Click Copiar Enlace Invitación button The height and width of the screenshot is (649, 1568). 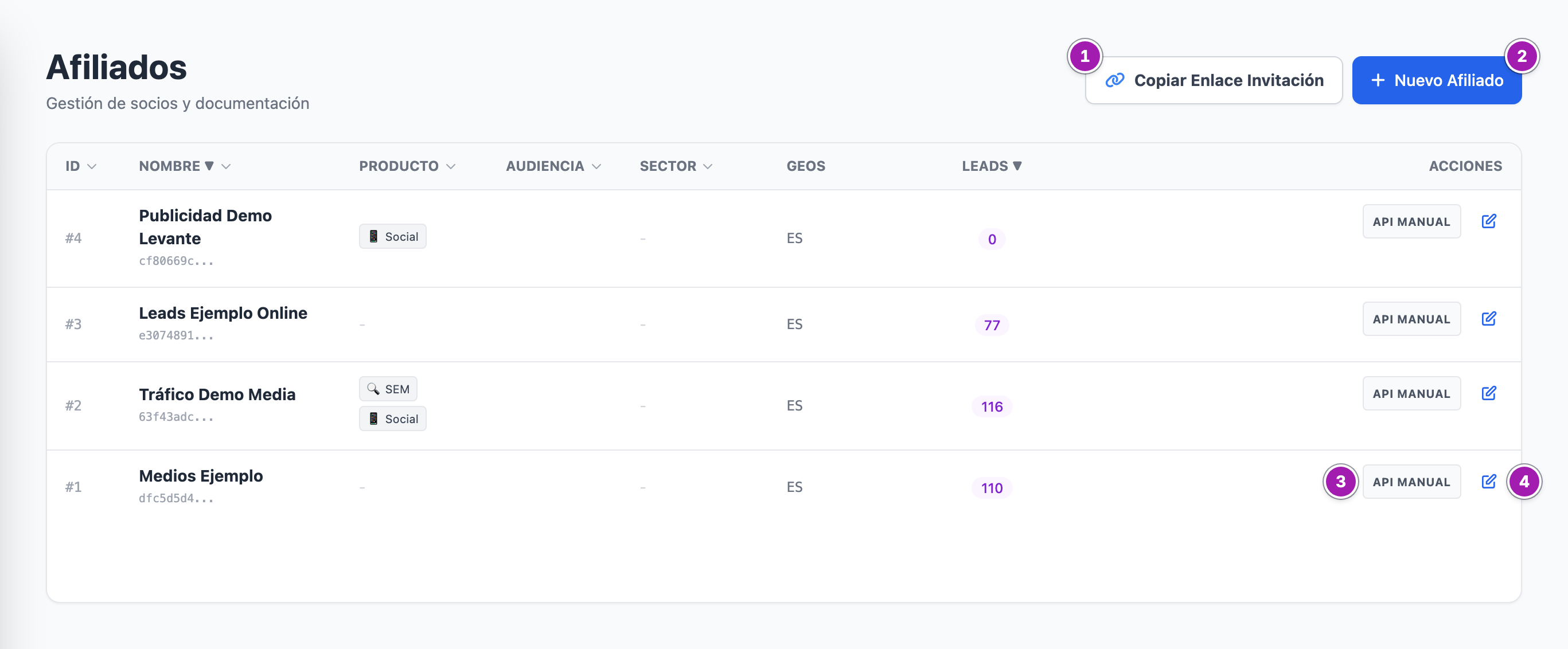tap(1214, 80)
